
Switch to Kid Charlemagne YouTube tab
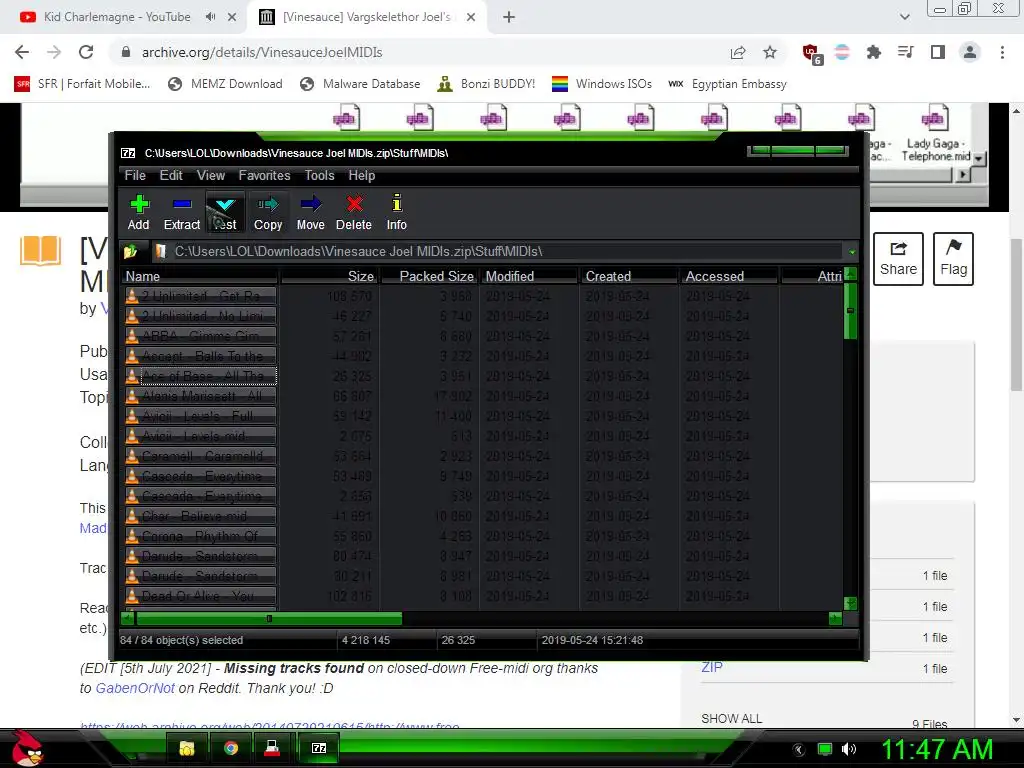[117, 17]
